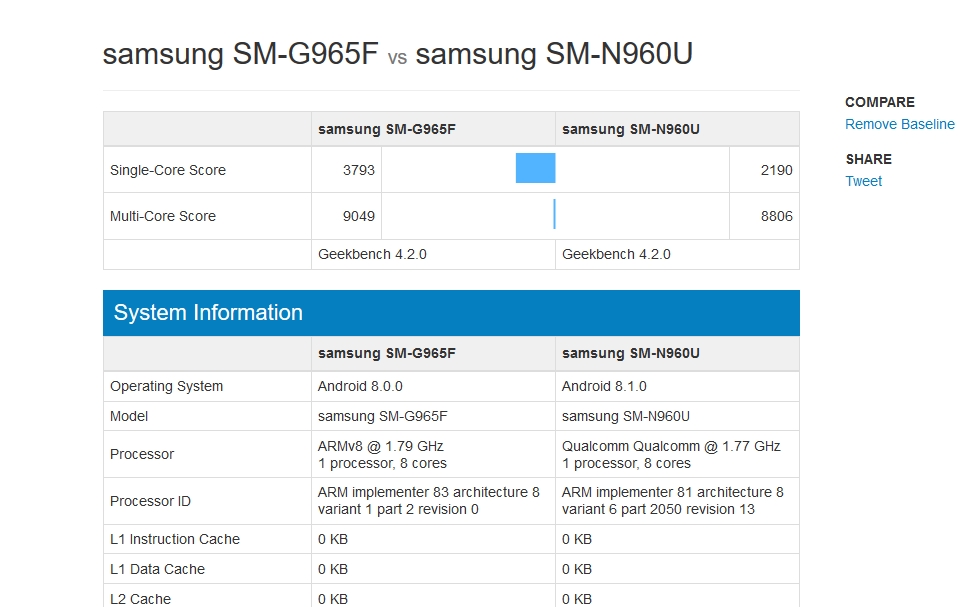Click the System Information section header
973x607 pixels.
coord(451,313)
